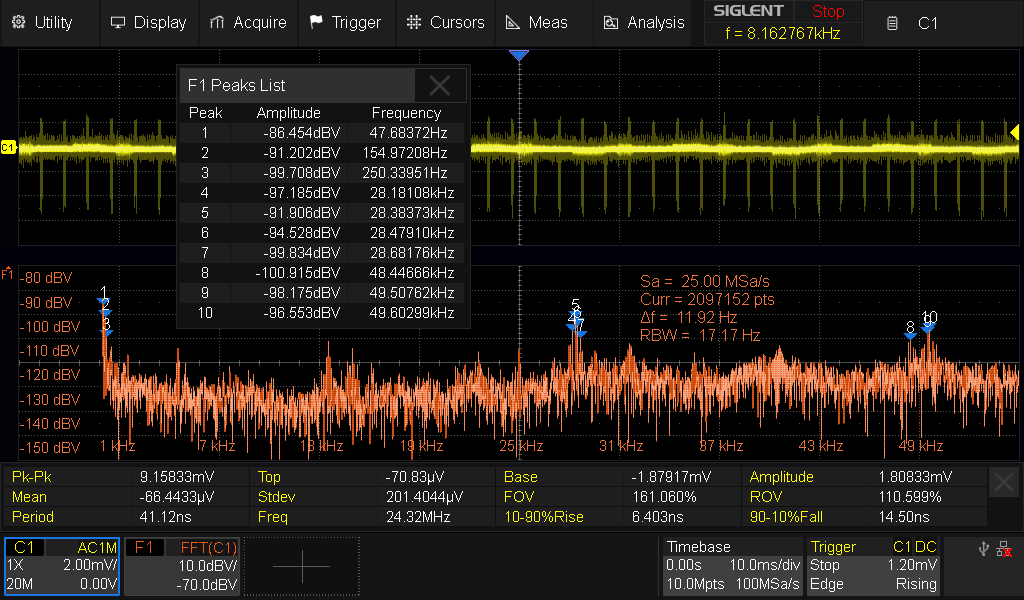Select the orange F1 math trace marker
1024x600 pixels.
point(7,273)
